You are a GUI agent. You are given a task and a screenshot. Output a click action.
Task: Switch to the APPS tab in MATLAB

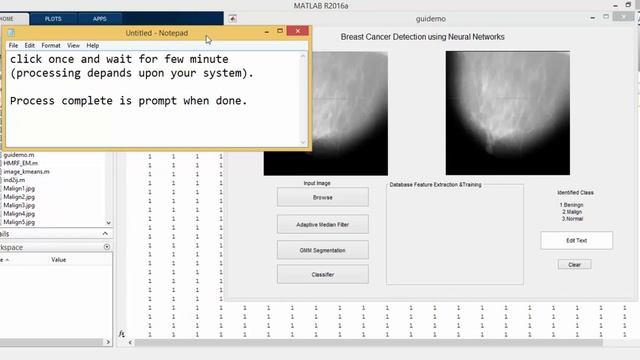coord(100,19)
